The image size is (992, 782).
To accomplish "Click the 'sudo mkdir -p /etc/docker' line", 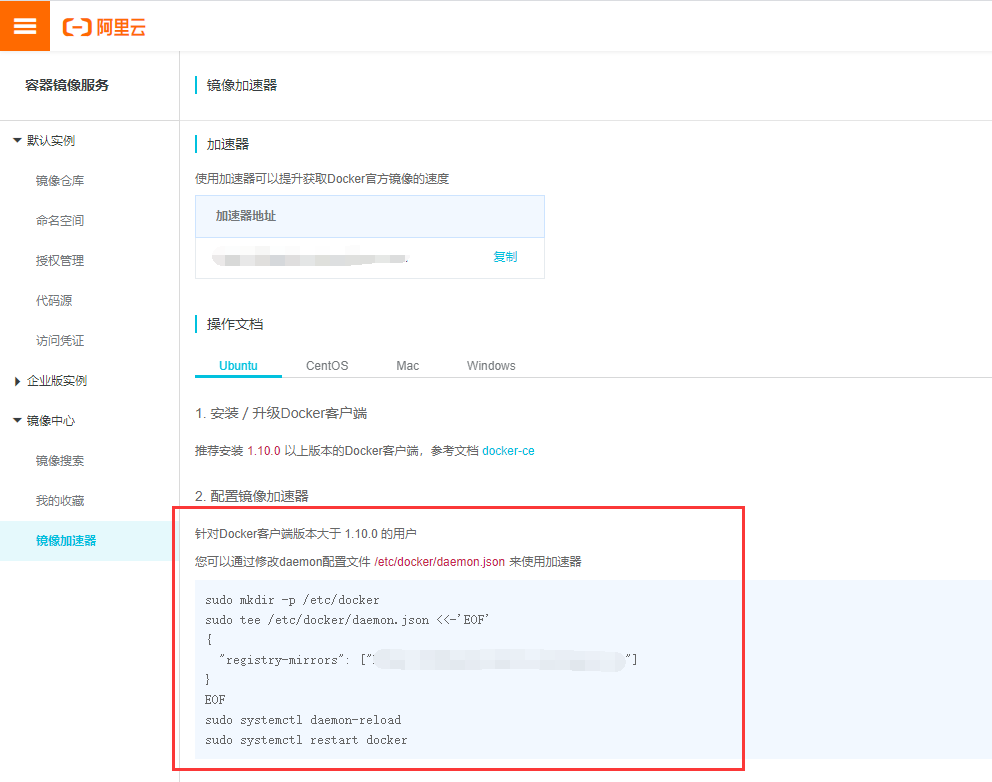I will pos(292,600).
